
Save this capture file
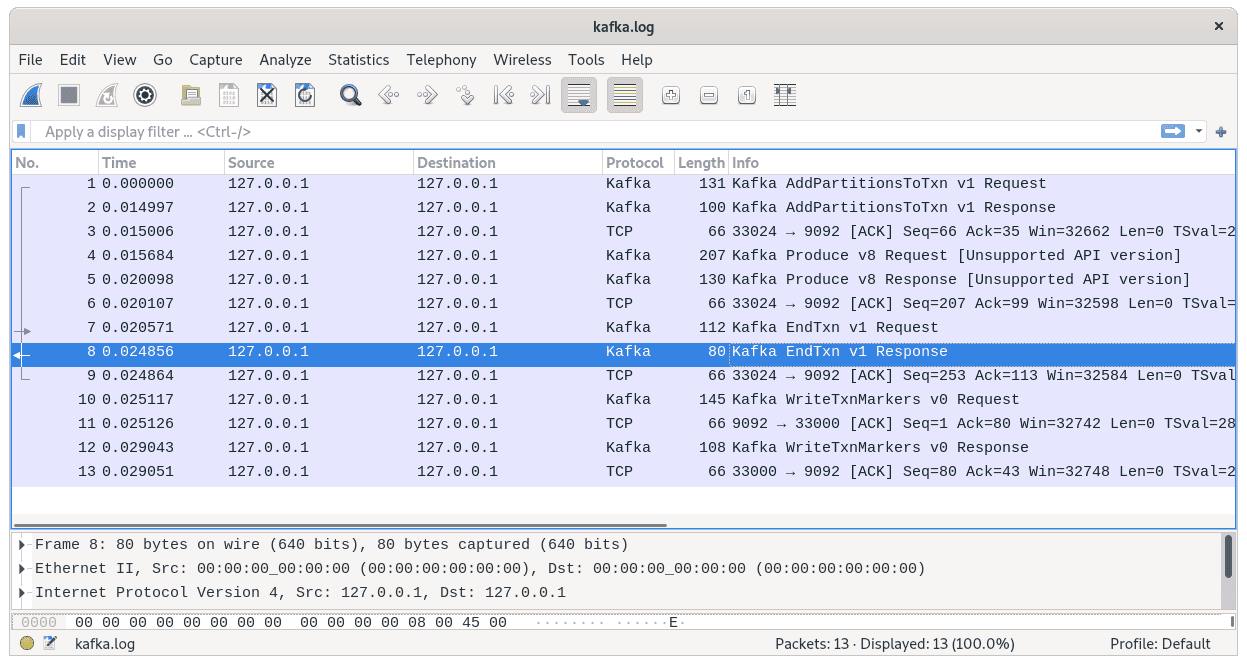[229, 95]
